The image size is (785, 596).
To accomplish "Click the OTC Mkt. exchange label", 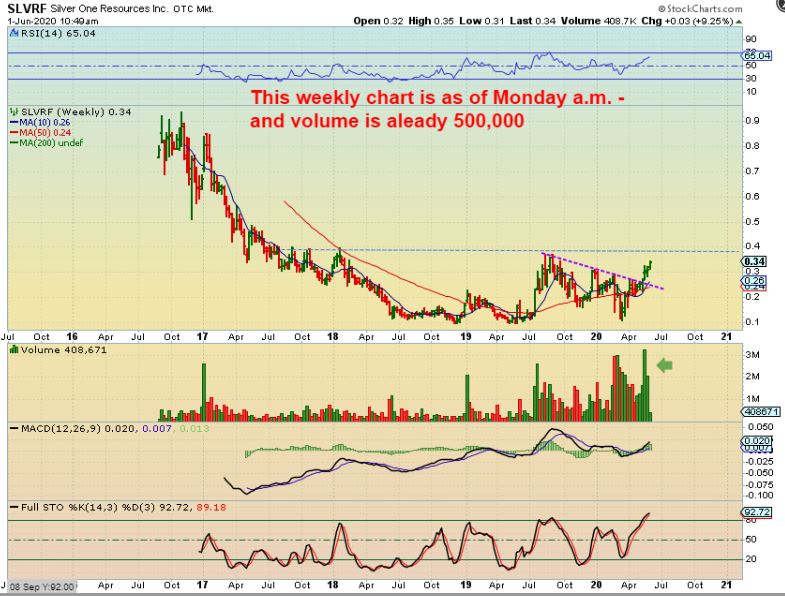I will [194, 9].
